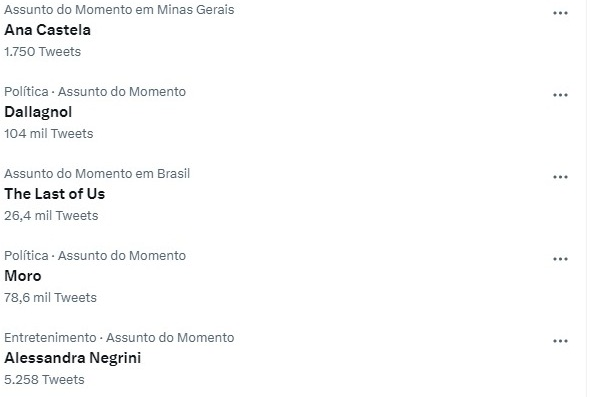
Task: Open the Moro trending topic
Action: [23, 276]
